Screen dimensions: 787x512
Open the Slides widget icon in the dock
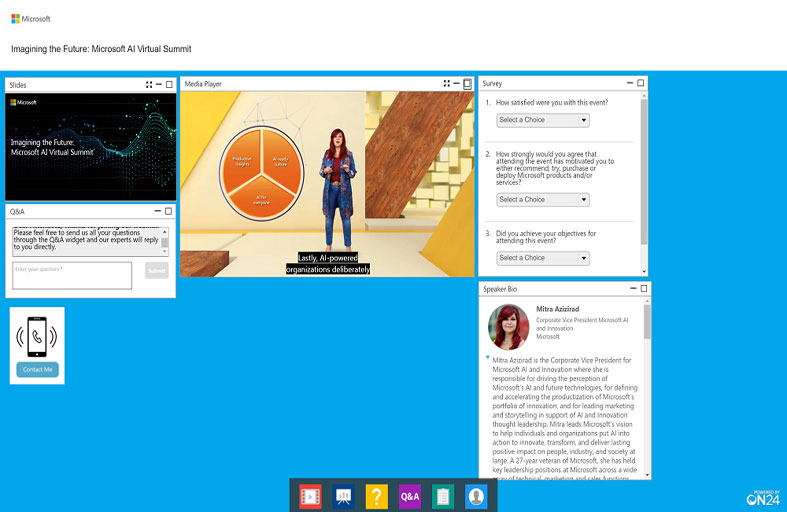click(x=343, y=495)
